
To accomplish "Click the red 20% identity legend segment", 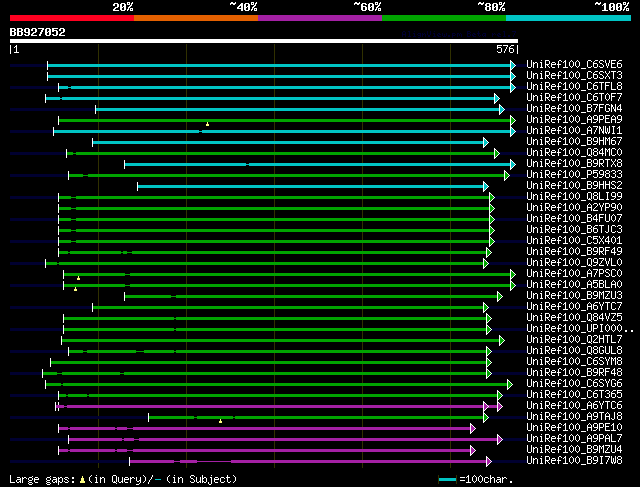I will coord(72,18).
